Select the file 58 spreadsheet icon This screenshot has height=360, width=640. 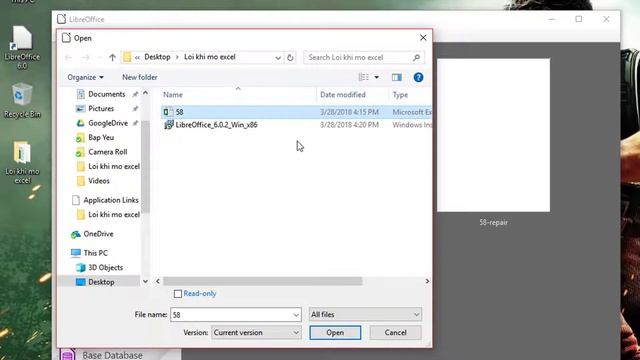[168, 112]
